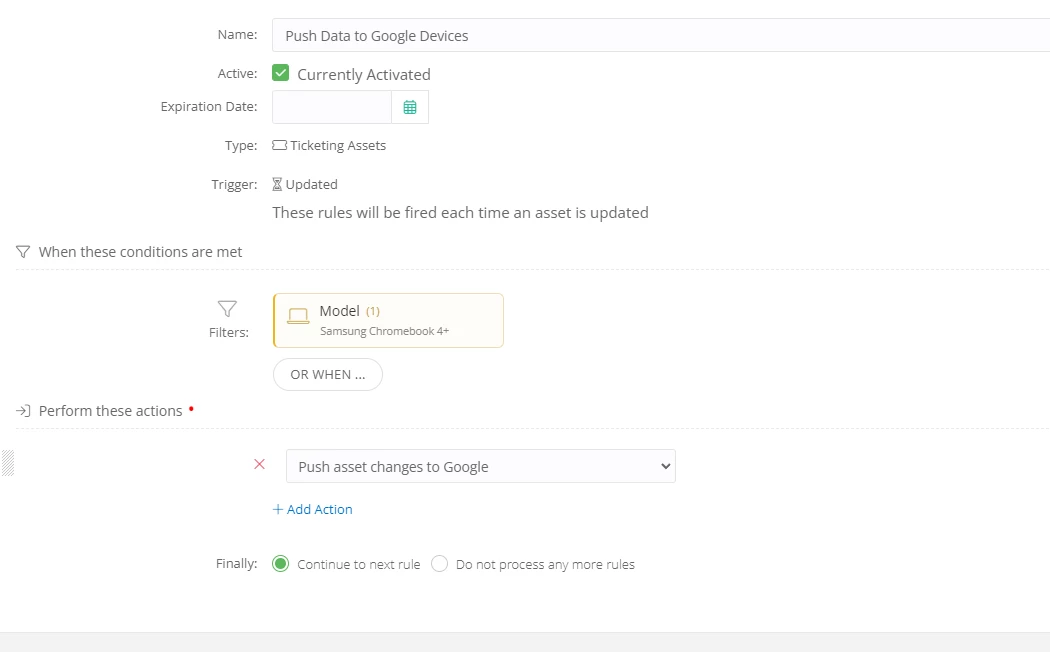Click the drag handle beside the action row
Screen dimensions: 1050x652
tap(8, 463)
